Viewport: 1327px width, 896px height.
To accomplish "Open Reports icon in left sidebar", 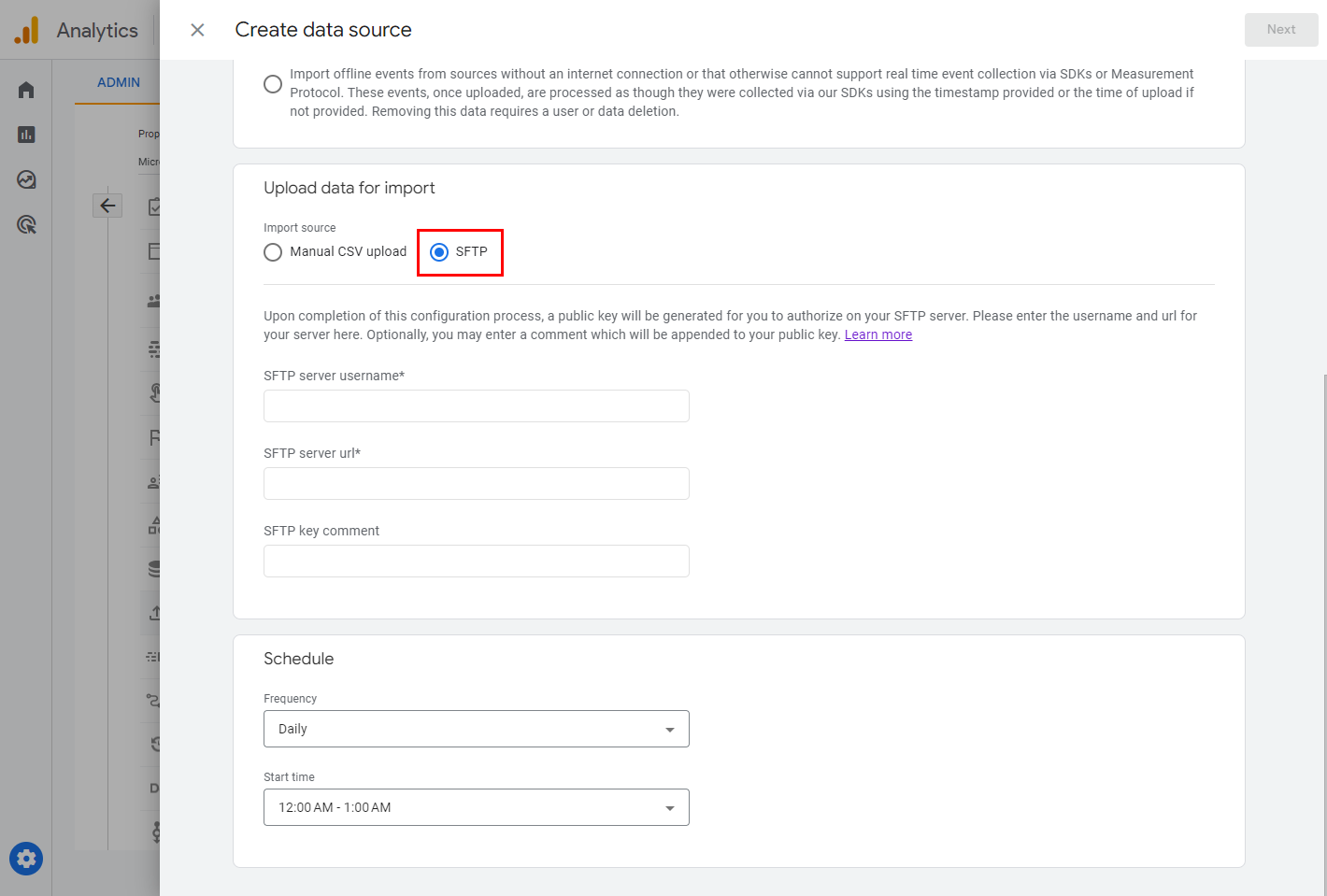I will pyautogui.click(x=26, y=135).
